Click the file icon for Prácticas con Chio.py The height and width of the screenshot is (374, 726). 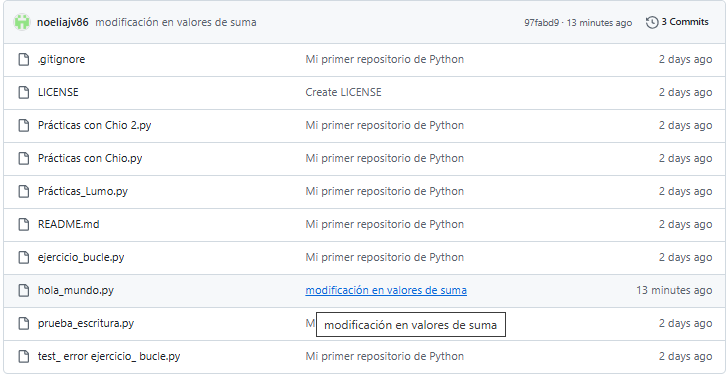point(24,158)
